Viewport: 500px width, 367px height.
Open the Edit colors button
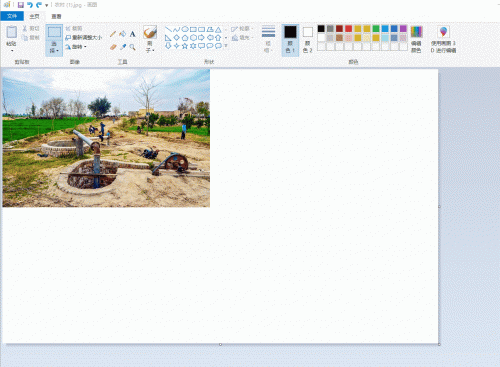coord(416,40)
